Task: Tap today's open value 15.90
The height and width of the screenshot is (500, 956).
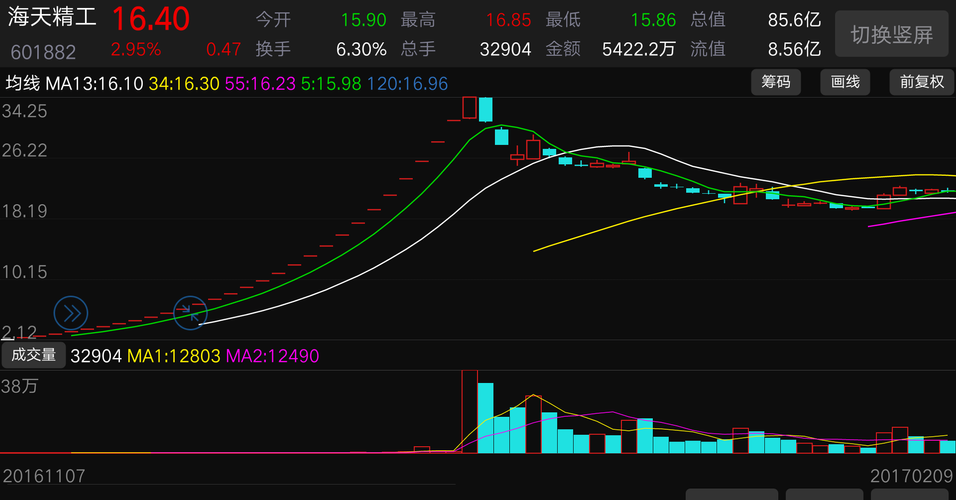Action: tap(363, 20)
